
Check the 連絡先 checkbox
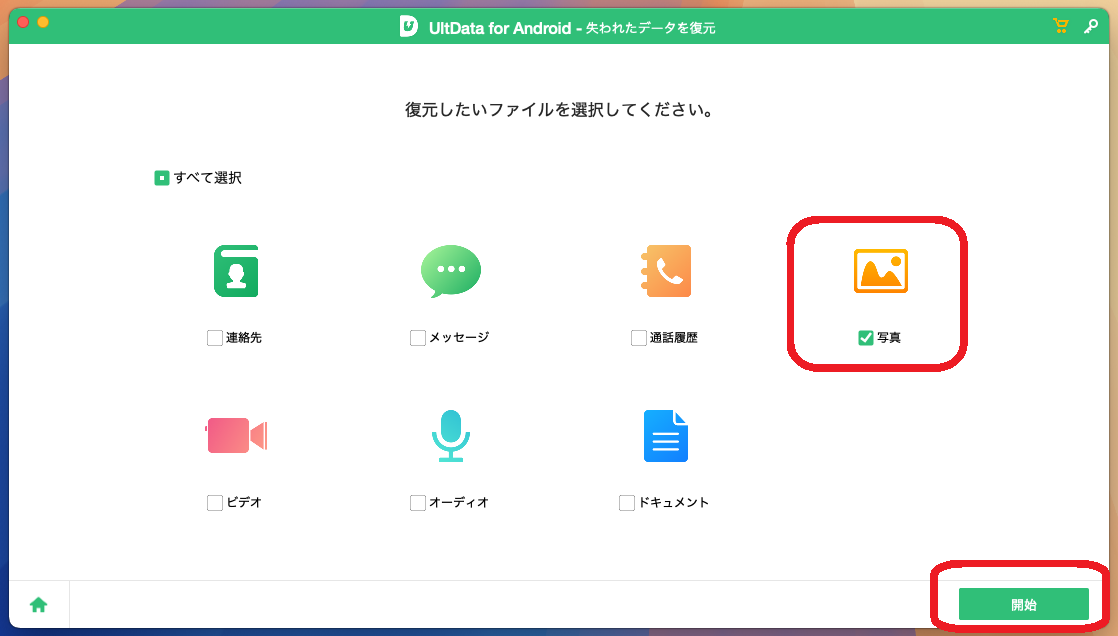(215, 337)
